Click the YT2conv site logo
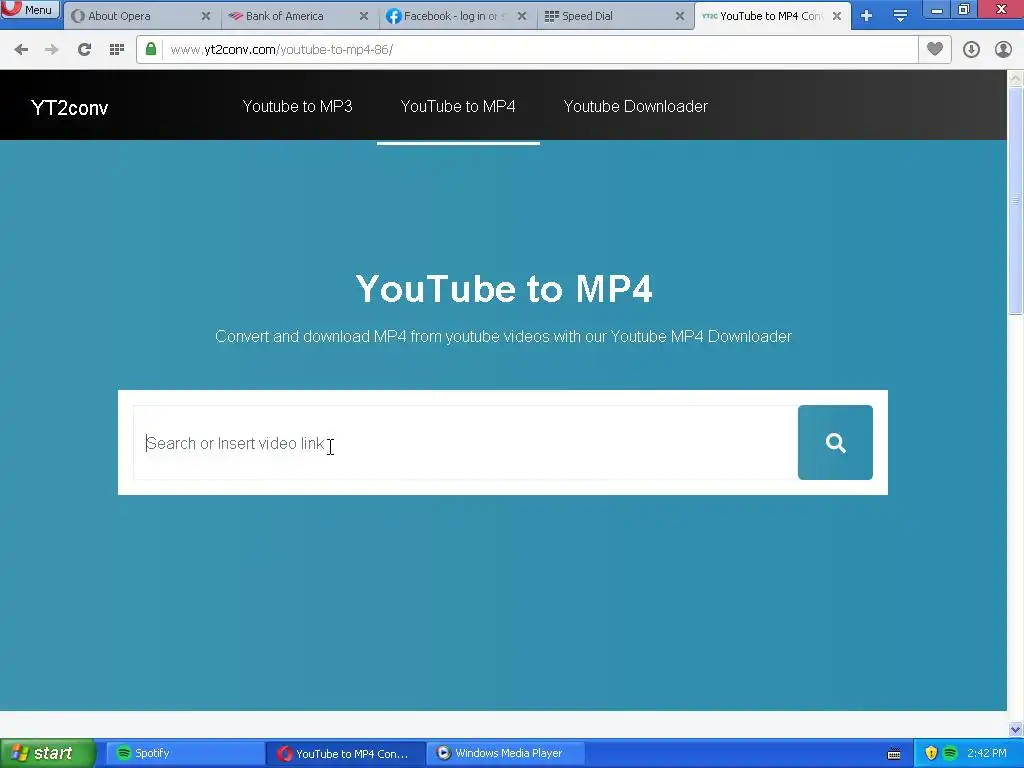Image resolution: width=1024 pixels, height=768 pixels. click(x=70, y=108)
